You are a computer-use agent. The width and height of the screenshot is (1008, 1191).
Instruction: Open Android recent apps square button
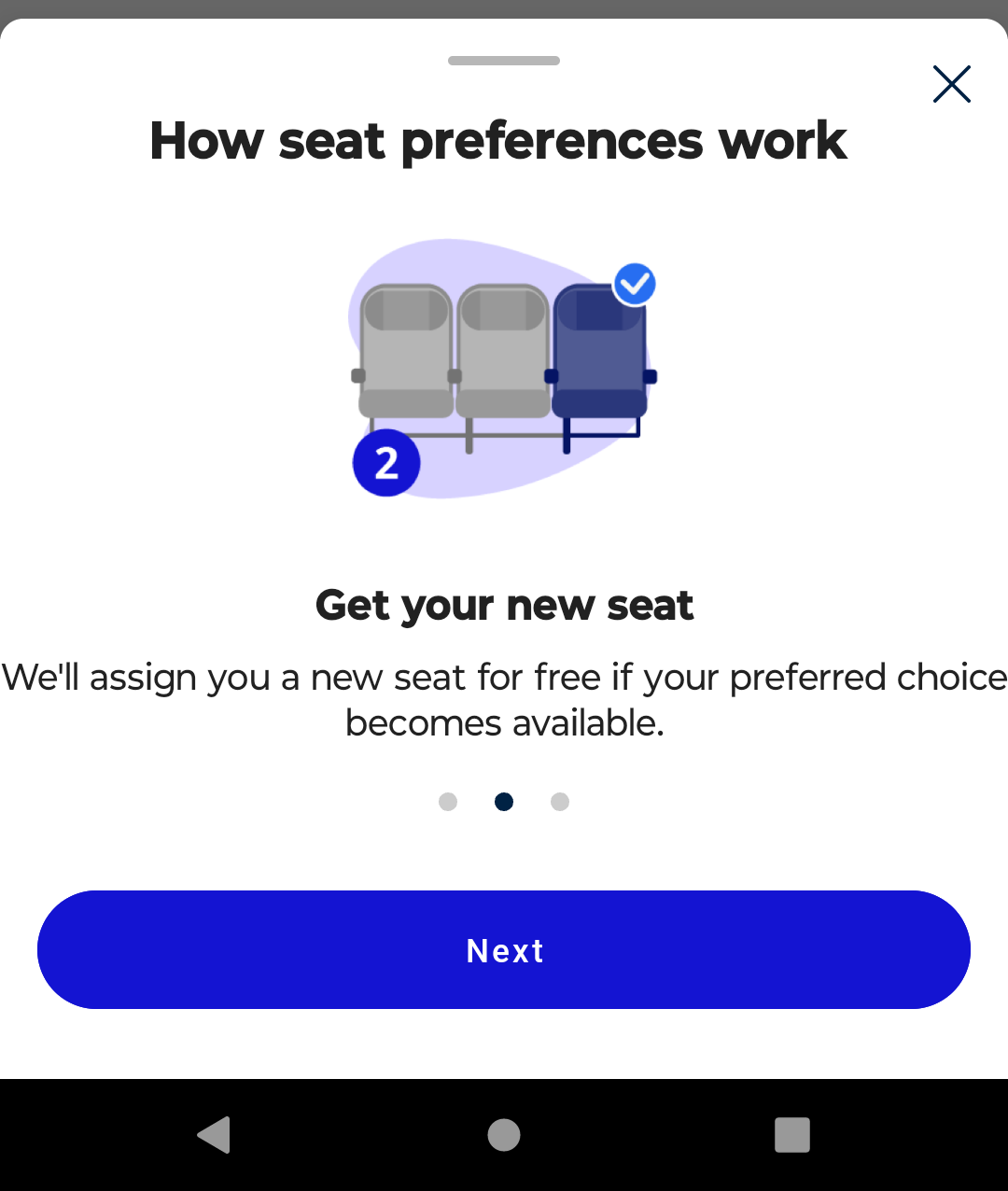(x=791, y=1135)
